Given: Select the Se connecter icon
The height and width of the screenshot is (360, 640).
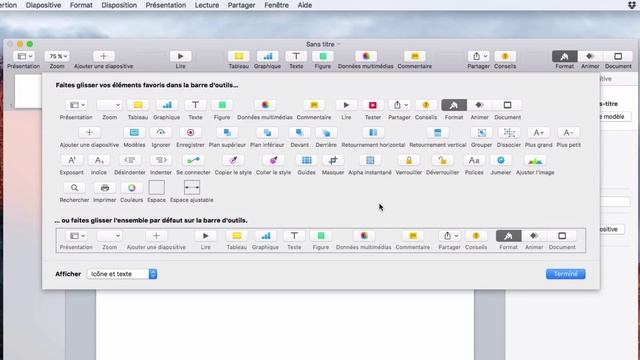Looking at the screenshot, I should [193, 160].
